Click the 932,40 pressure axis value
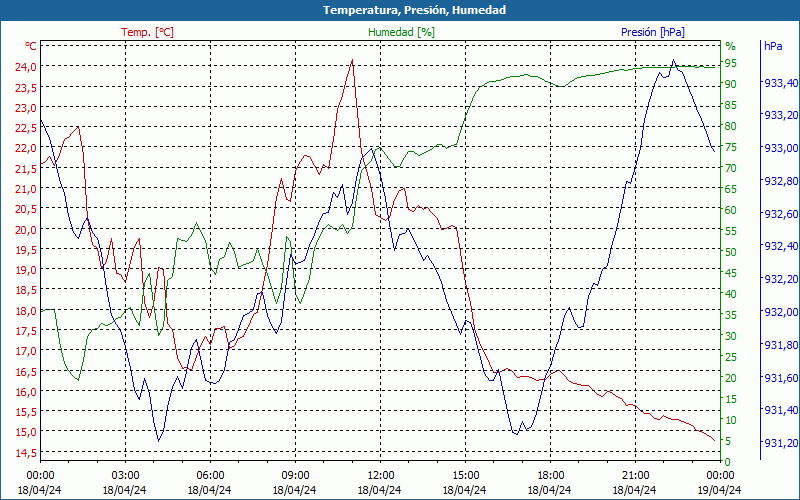800x500 pixels. point(781,246)
